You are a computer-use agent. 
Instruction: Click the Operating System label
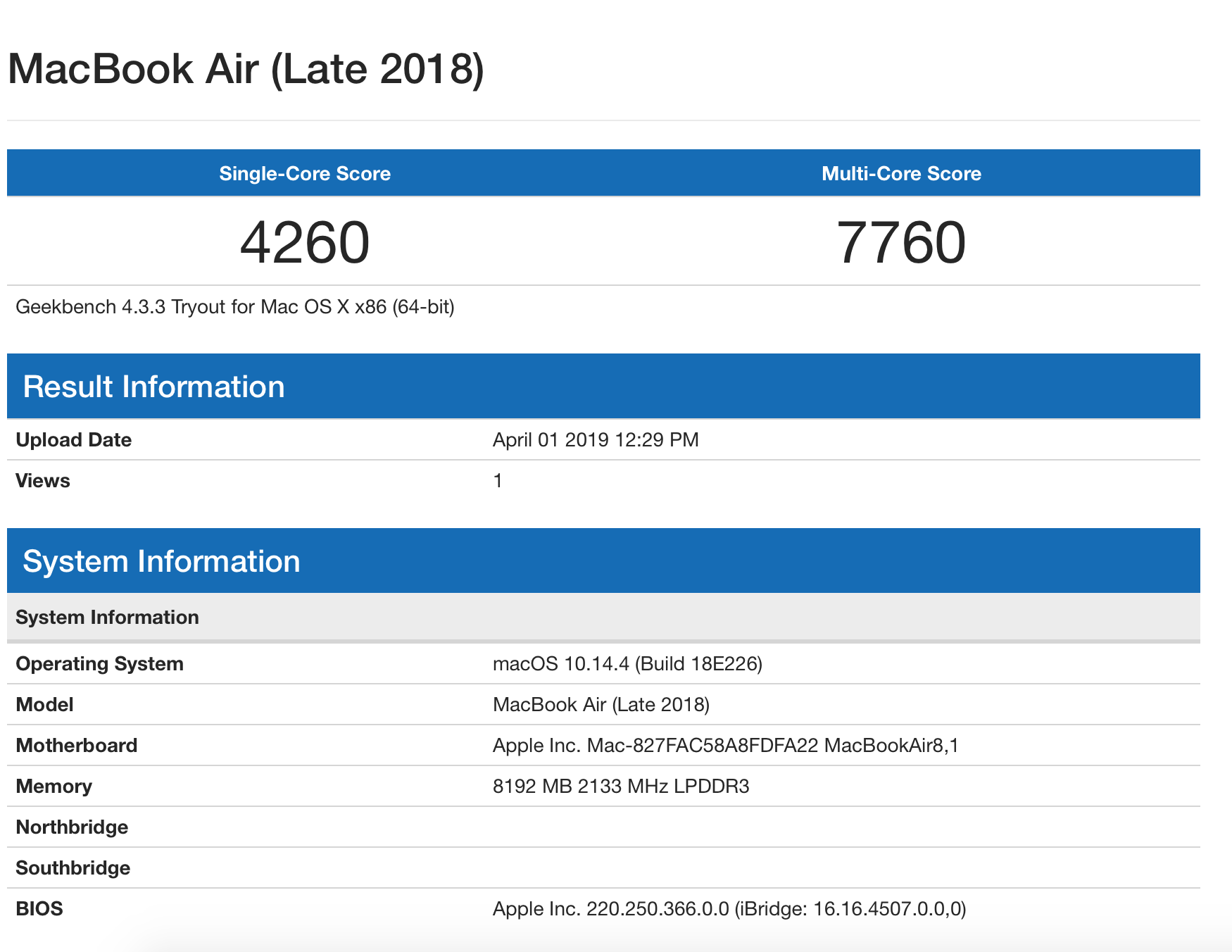click(x=99, y=664)
